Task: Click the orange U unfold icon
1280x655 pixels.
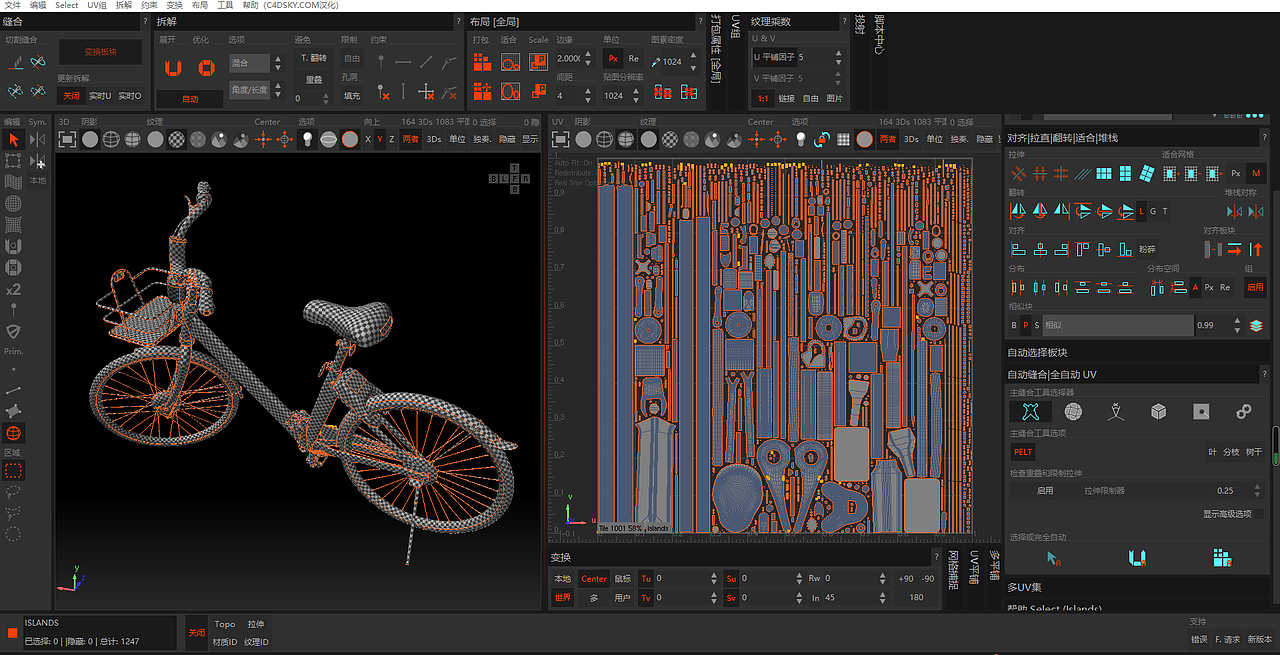Action: [x=174, y=68]
